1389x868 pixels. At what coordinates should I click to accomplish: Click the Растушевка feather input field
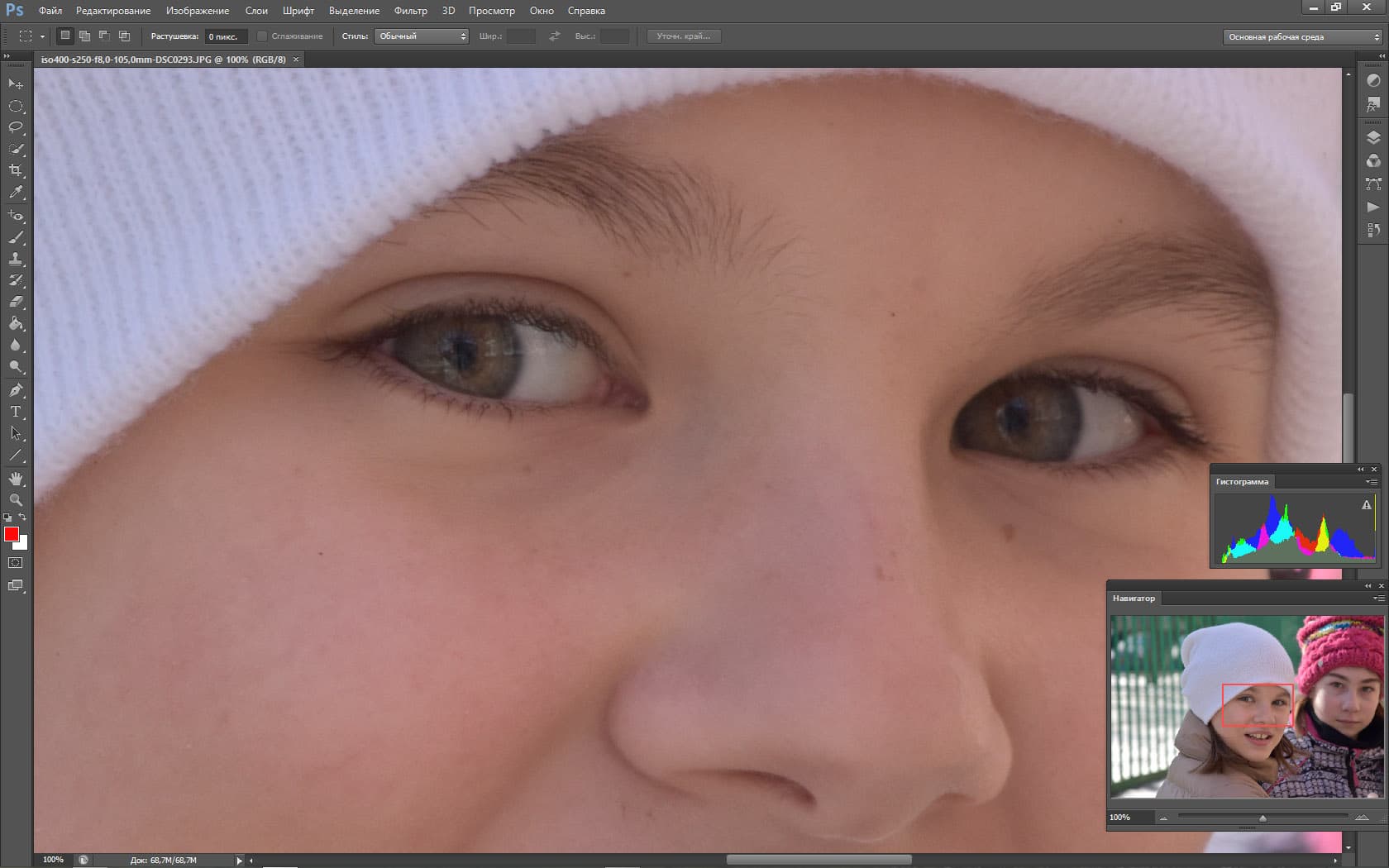[226, 36]
